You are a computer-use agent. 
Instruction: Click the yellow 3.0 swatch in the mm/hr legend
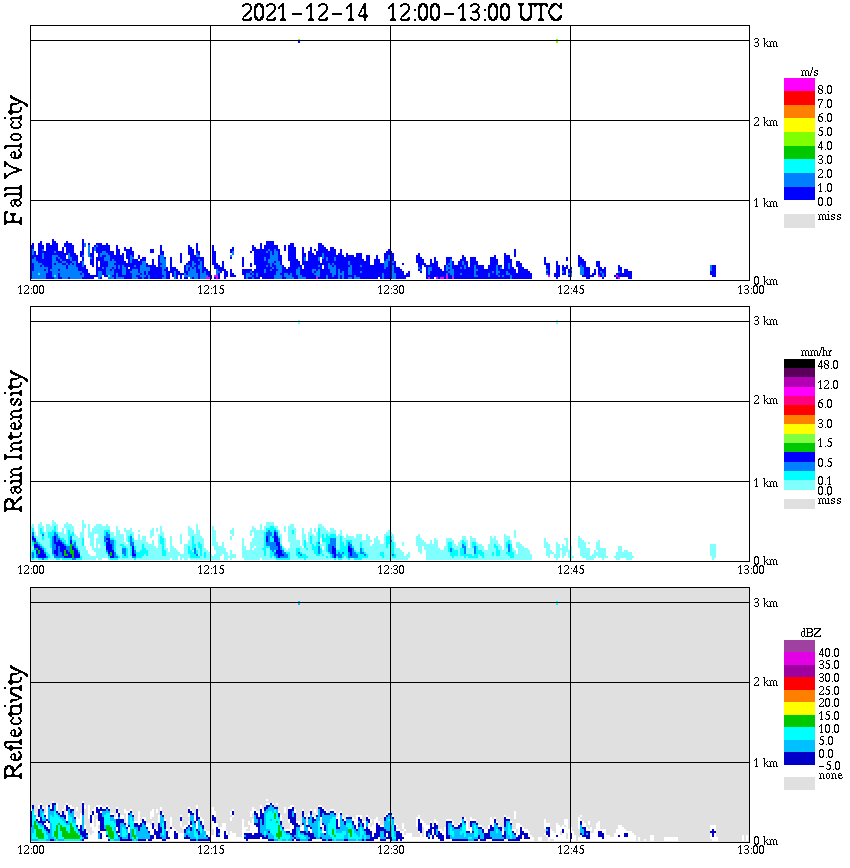click(x=799, y=429)
